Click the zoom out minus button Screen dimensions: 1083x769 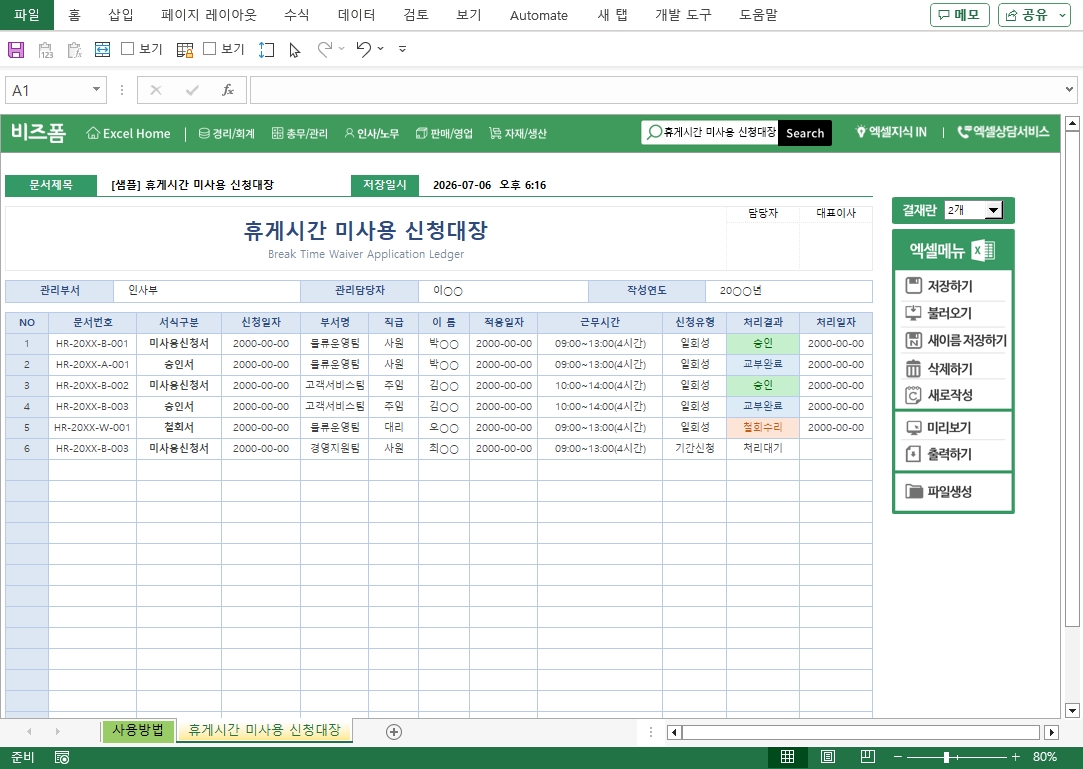pyautogui.click(x=897, y=757)
